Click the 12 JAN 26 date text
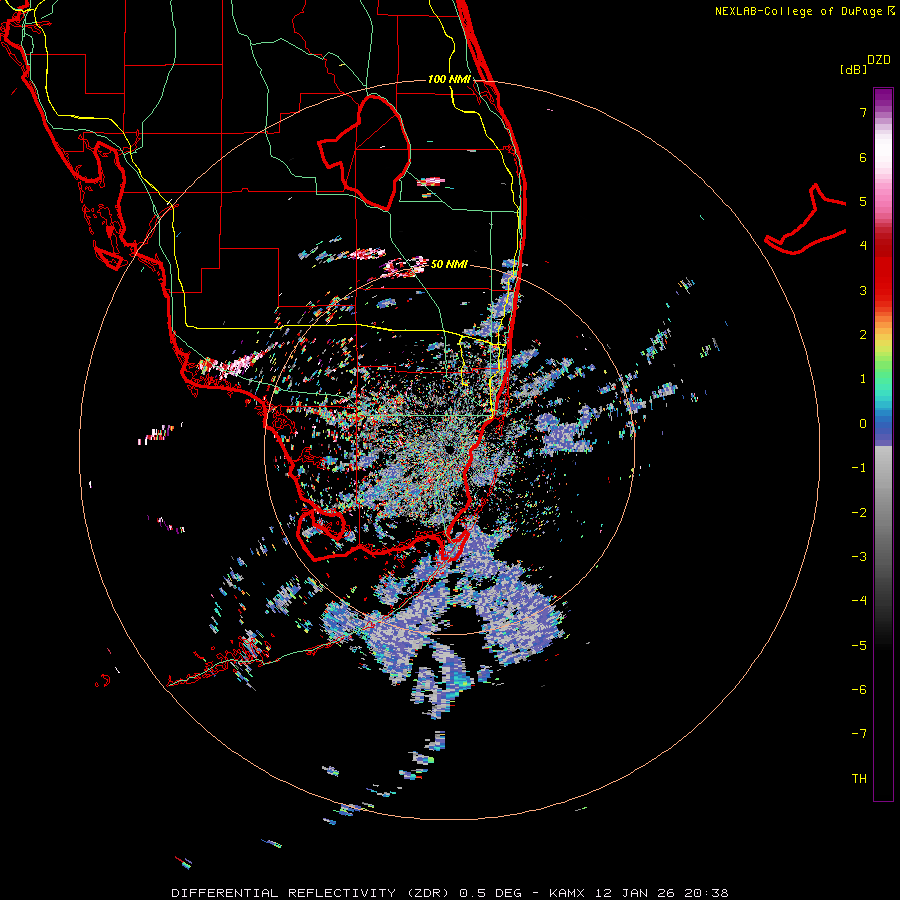The height and width of the screenshot is (900, 900). (635, 893)
